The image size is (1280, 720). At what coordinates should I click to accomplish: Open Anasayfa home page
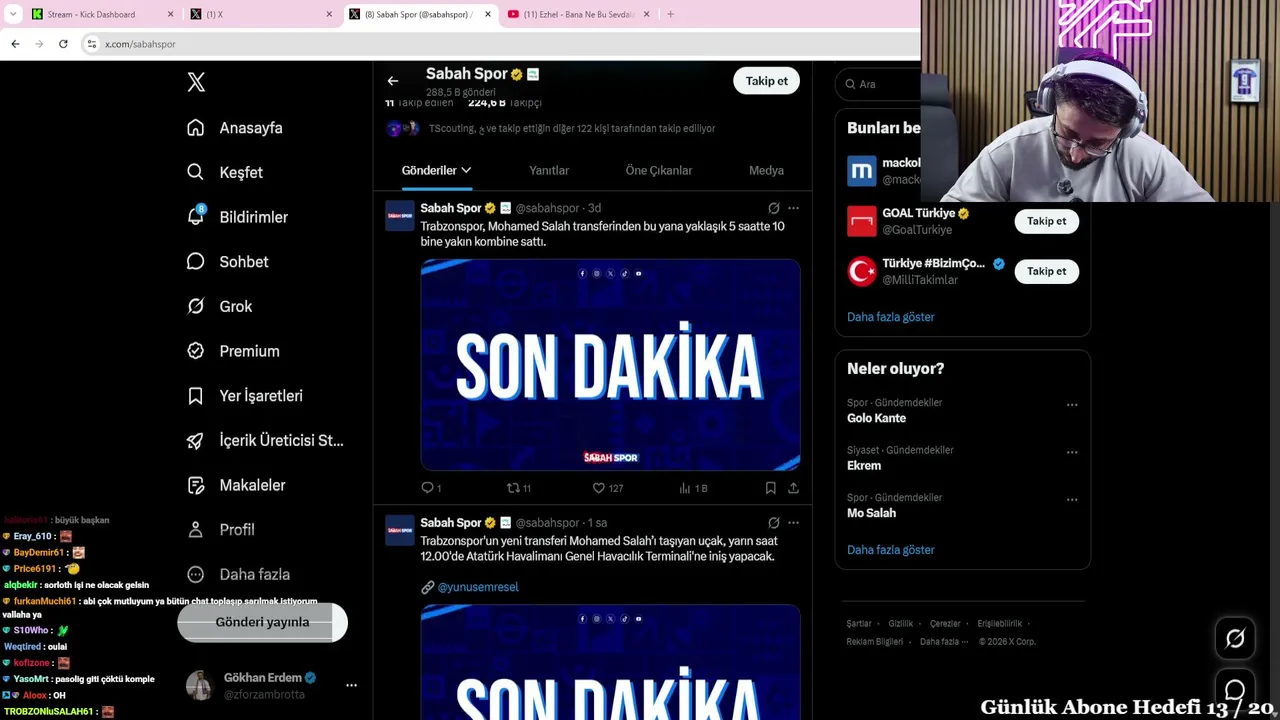point(236,128)
